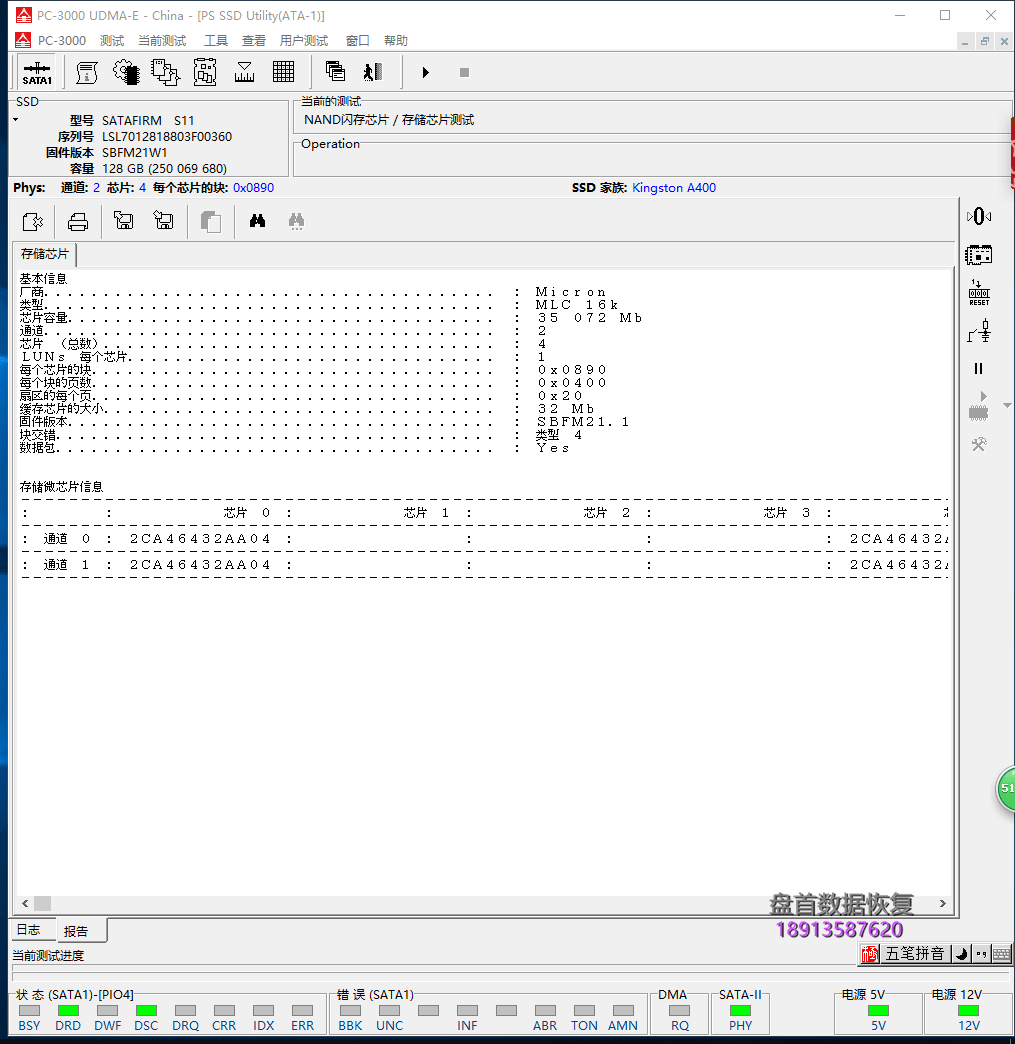
Task: Click the counter RESET icon
Action: pyautogui.click(x=979, y=293)
